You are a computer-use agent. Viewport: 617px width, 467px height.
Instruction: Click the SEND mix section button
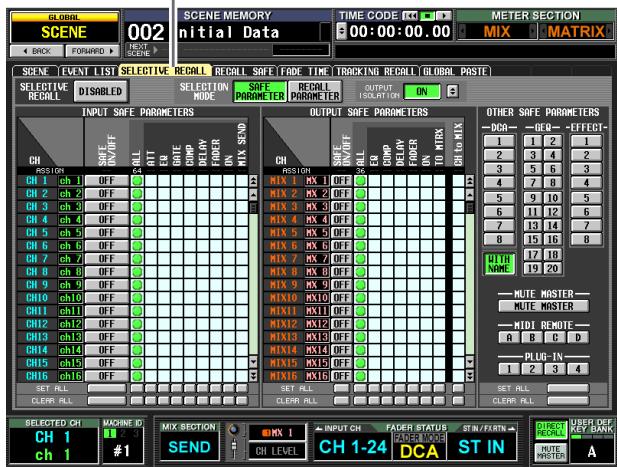click(x=189, y=447)
